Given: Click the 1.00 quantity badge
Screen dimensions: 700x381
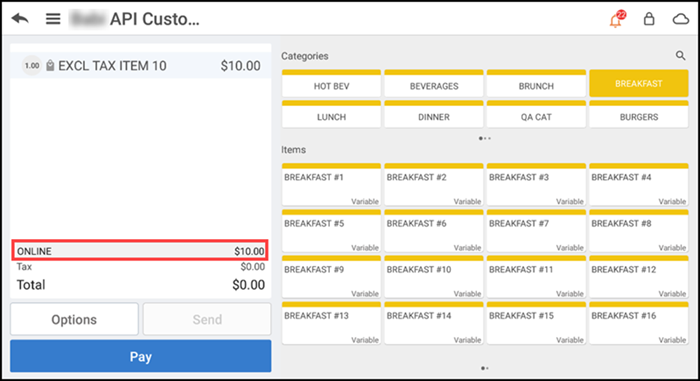Looking at the screenshot, I should coord(32,66).
